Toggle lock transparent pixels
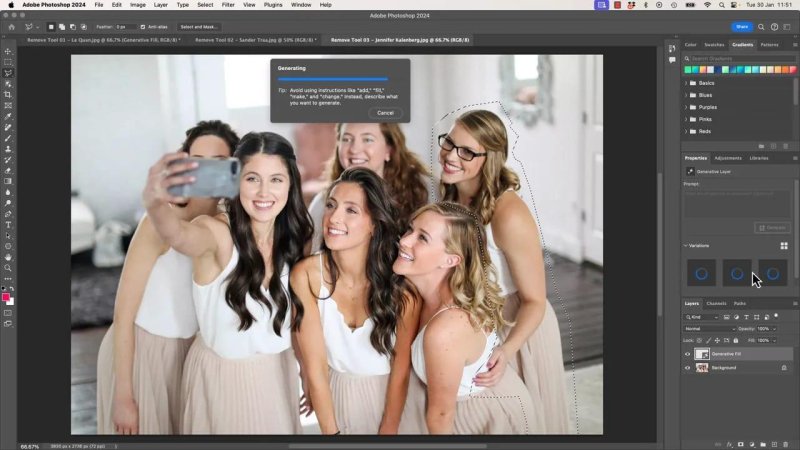This screenshot has height=450, width=800. click(699, 340)
